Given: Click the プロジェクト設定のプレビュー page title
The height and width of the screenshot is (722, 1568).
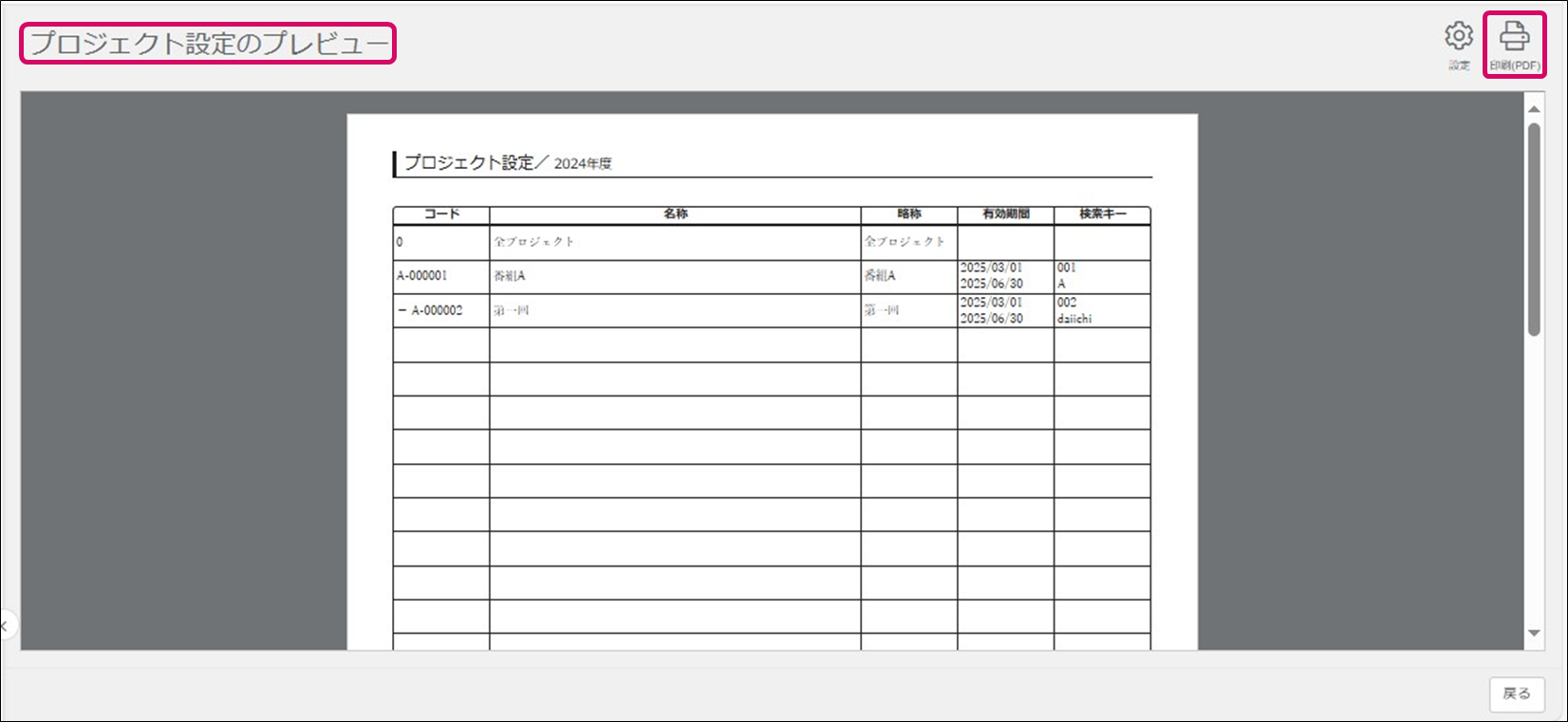Looking at the screenshot, I should [x=209, y=44].
